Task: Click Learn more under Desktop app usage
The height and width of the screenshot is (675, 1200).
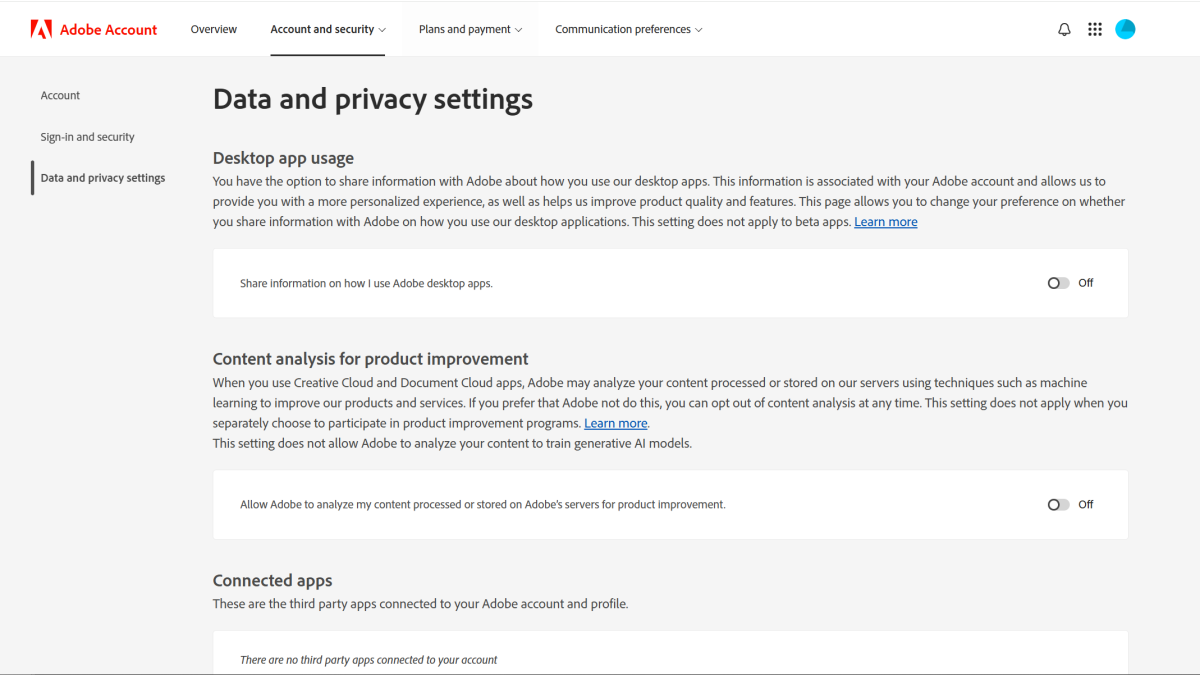Action: (x=885, y=222)
